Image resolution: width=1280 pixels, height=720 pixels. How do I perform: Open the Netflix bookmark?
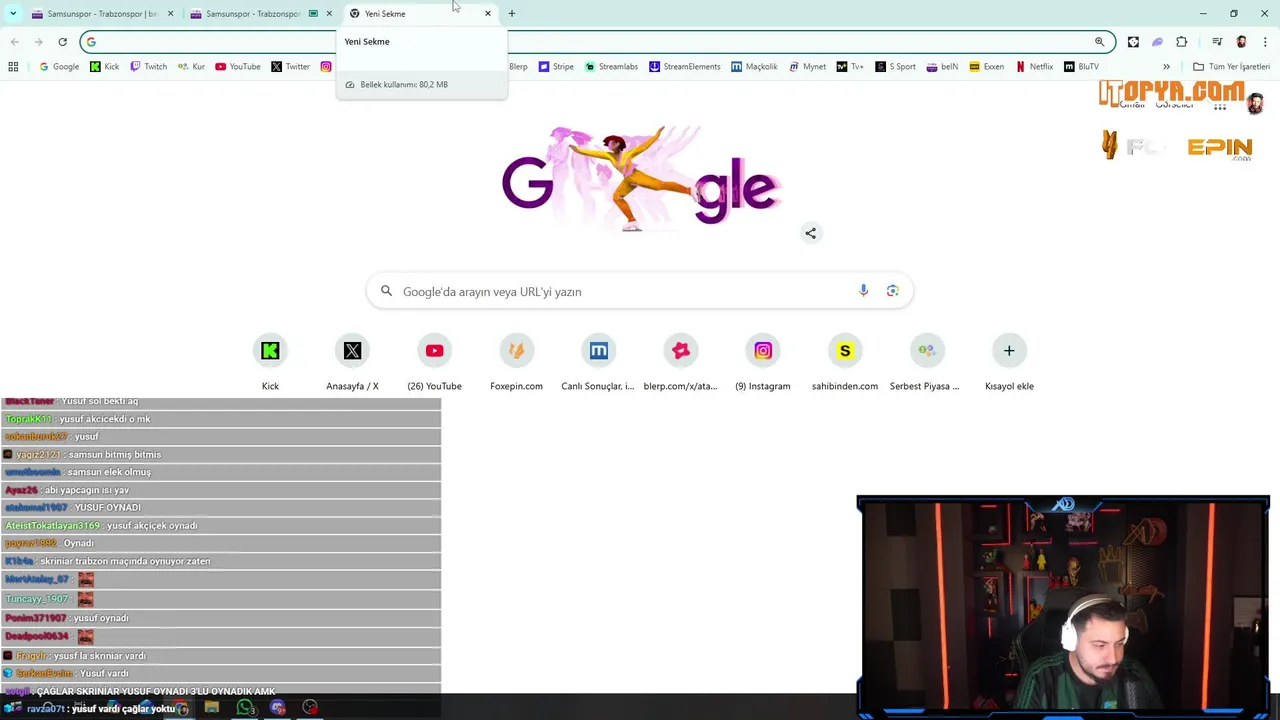click(1034, 66)
